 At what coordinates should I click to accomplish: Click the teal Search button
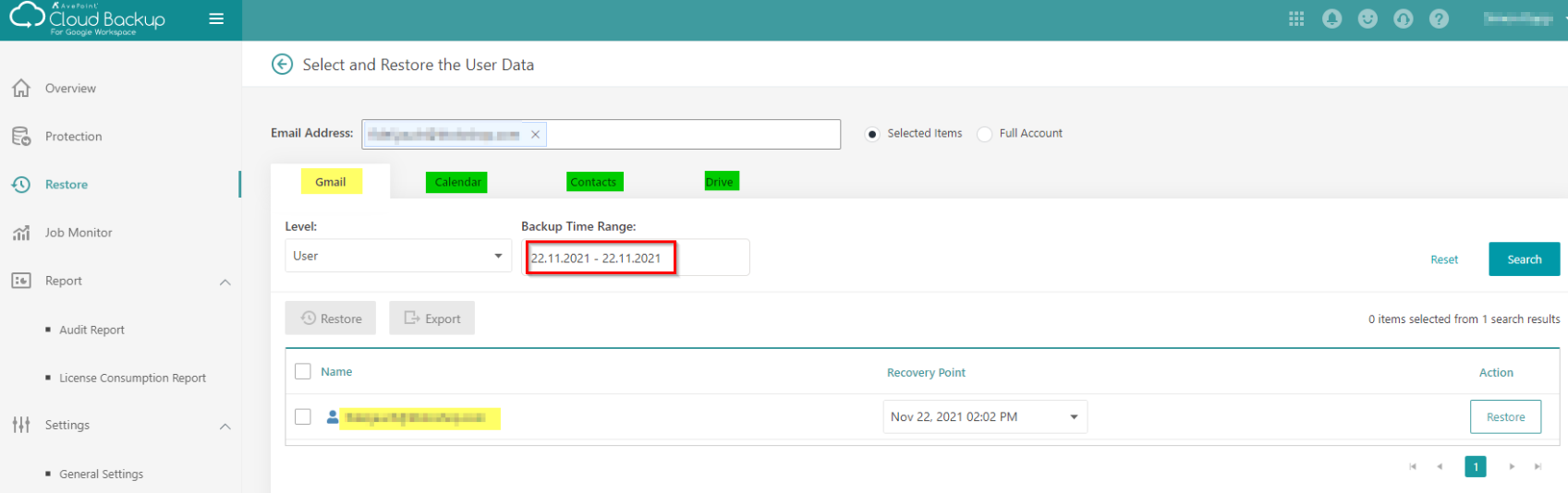click(x=1524, y=259)
